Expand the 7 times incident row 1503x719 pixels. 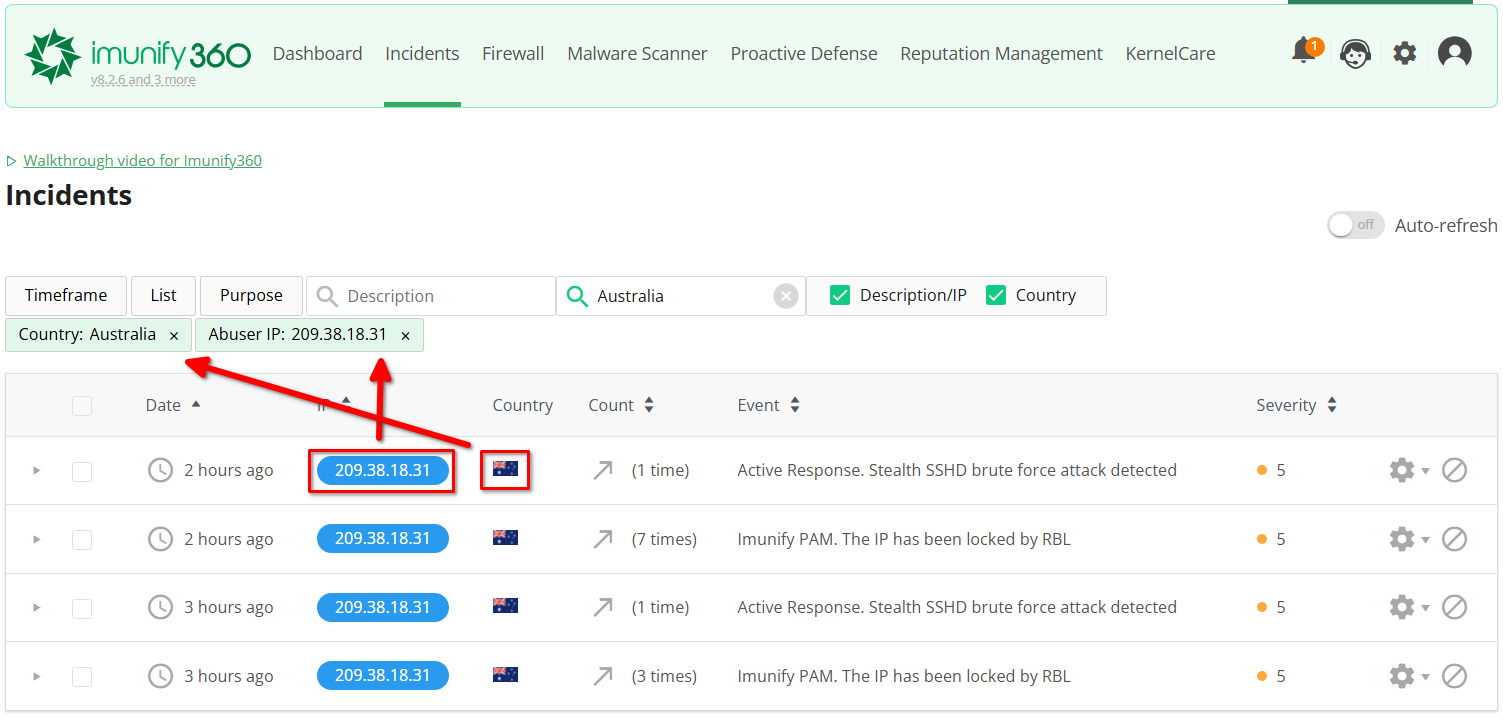[x=37, y=539]
